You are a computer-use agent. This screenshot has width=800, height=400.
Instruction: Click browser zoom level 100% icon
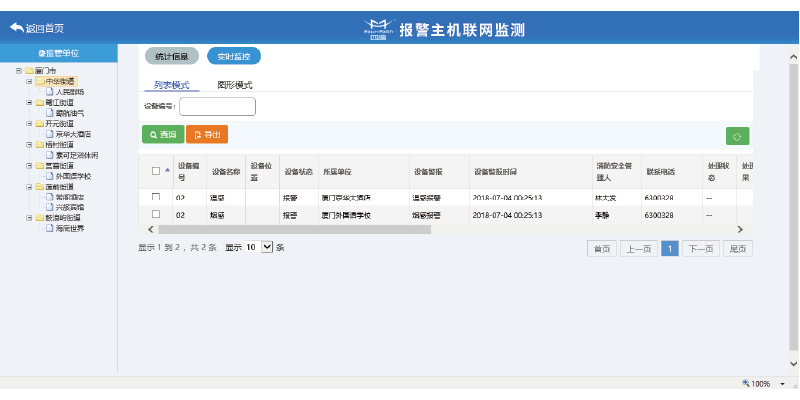click(x=747, y=383)
